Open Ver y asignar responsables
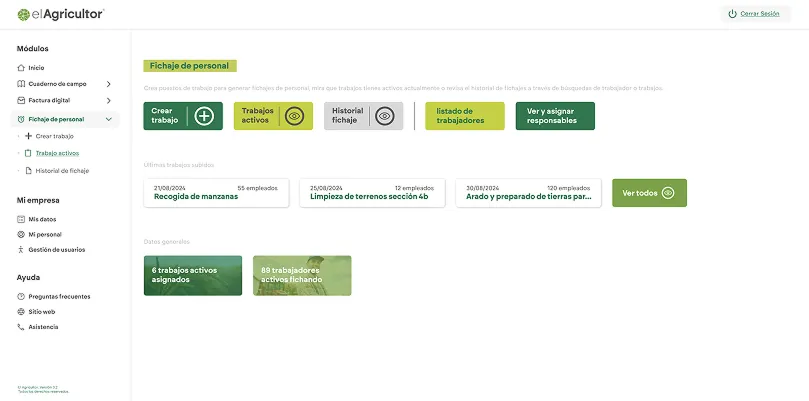 click(x=555, y=116)
